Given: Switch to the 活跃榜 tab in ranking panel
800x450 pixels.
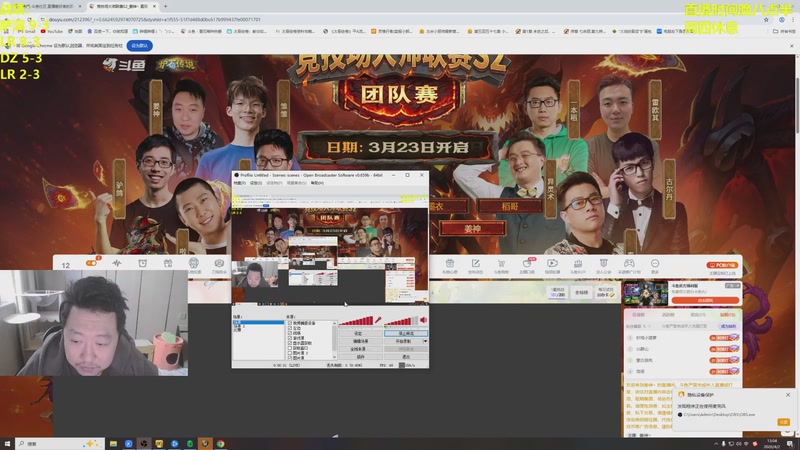Looking at the screenshot, I should [x=668, y=314].
